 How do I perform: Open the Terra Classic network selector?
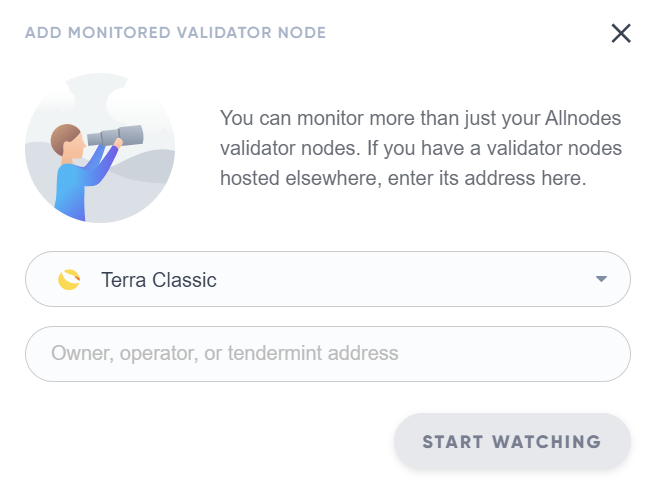click(x=327, y=279)
